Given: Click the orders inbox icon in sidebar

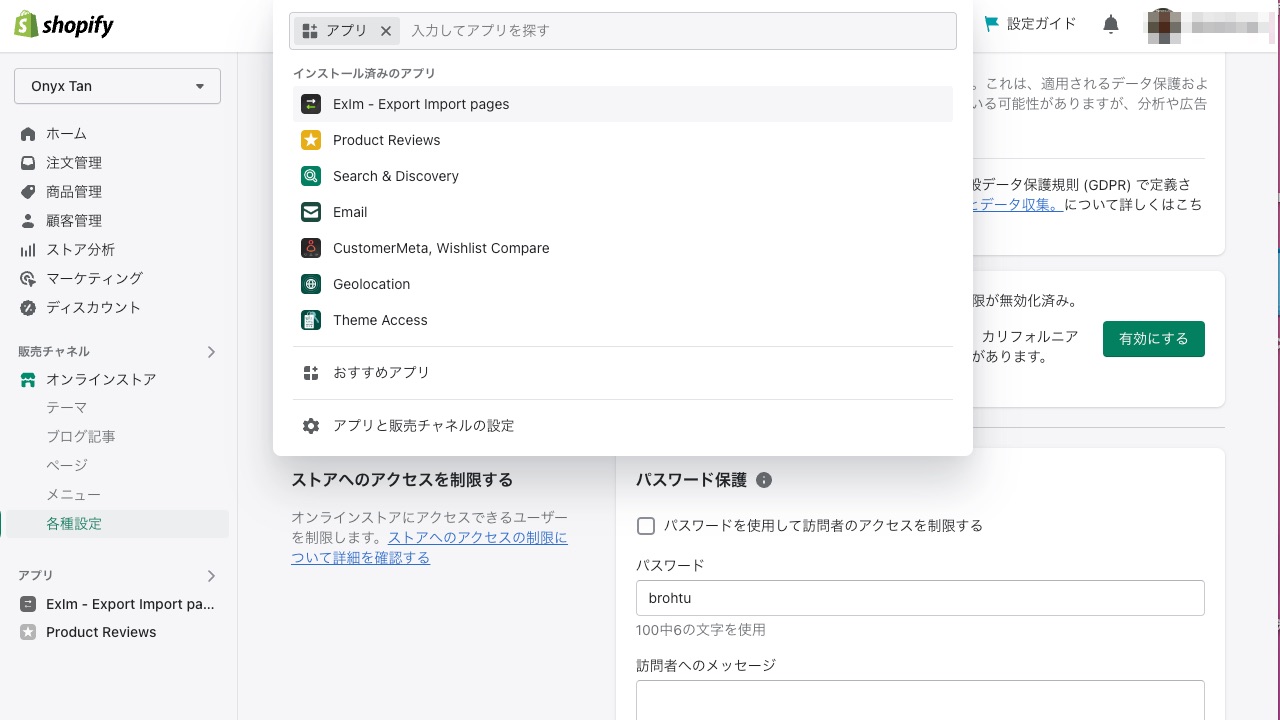Looking at the screenshot, I should 28,163.
